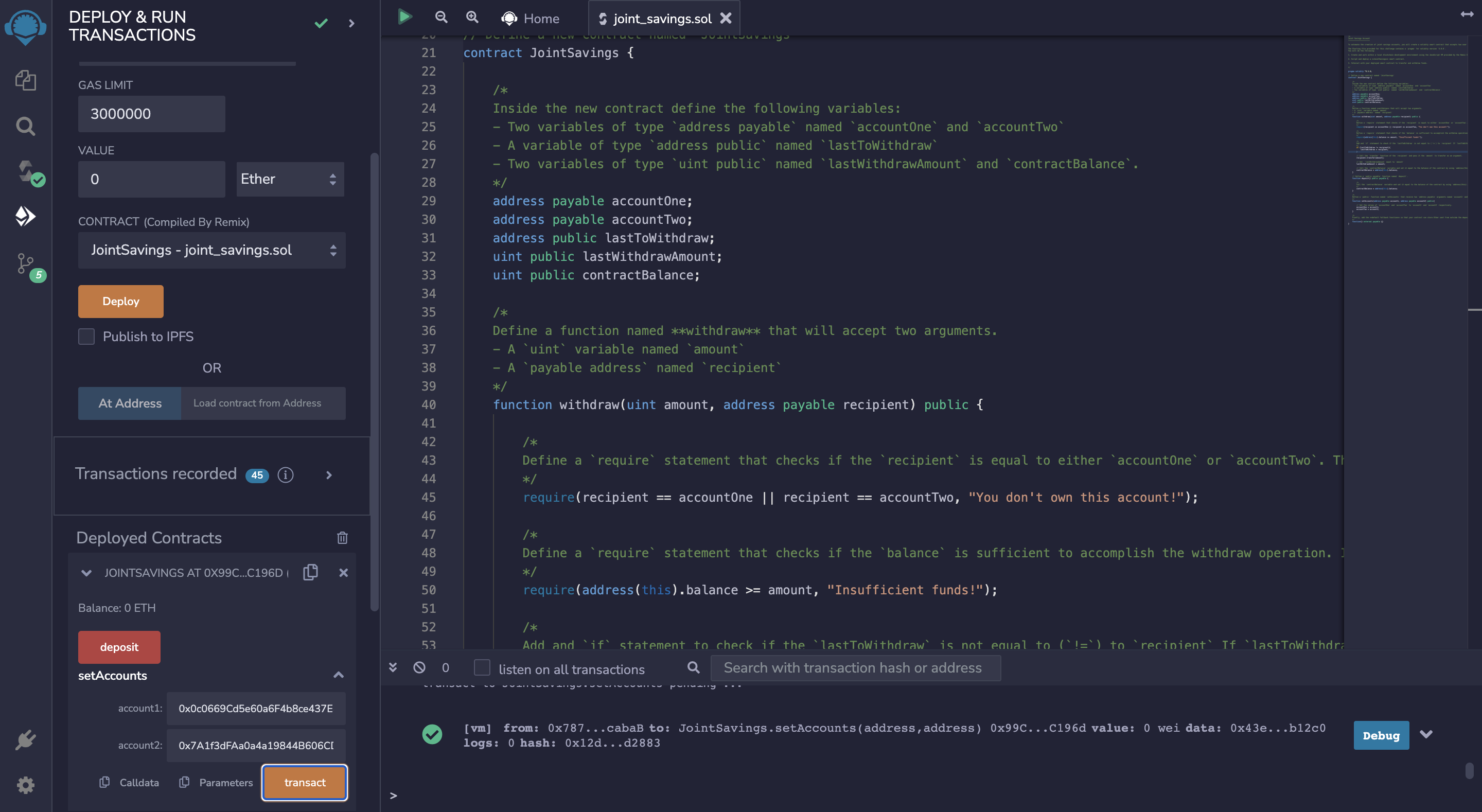
Task: Click the transaction hash search field
Action: tap(855, 667)
